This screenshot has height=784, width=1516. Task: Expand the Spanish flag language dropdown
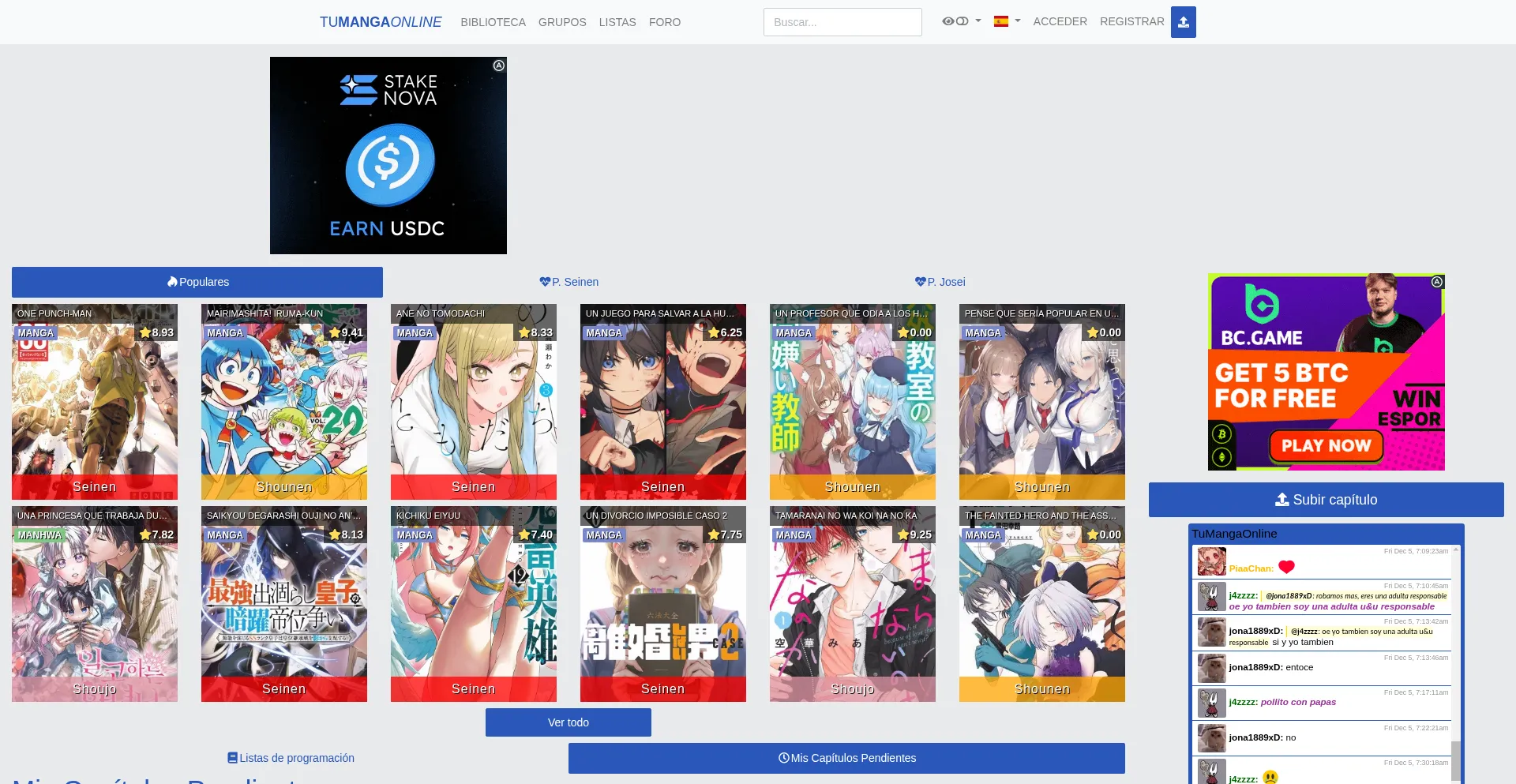[x=1007, y=21]
